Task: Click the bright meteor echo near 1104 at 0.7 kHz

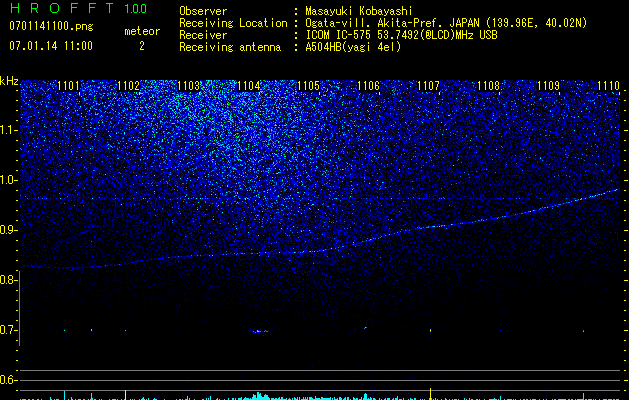Action: pyautogui.click(x=260, y=331)
